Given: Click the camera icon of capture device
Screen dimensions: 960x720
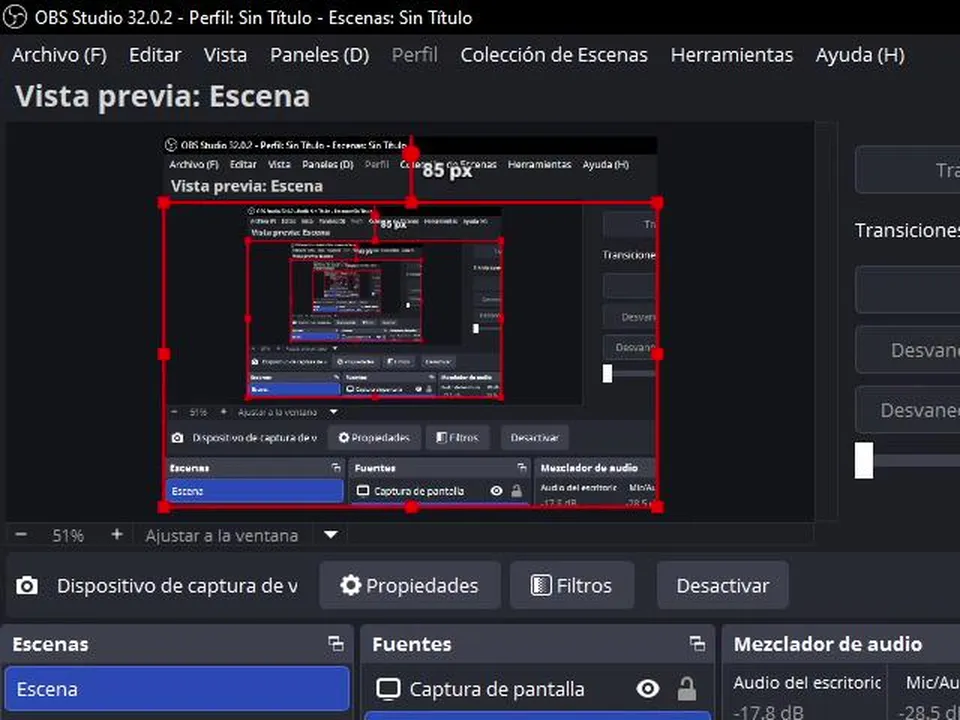Looking at the screenshot, I should (27, 586).
